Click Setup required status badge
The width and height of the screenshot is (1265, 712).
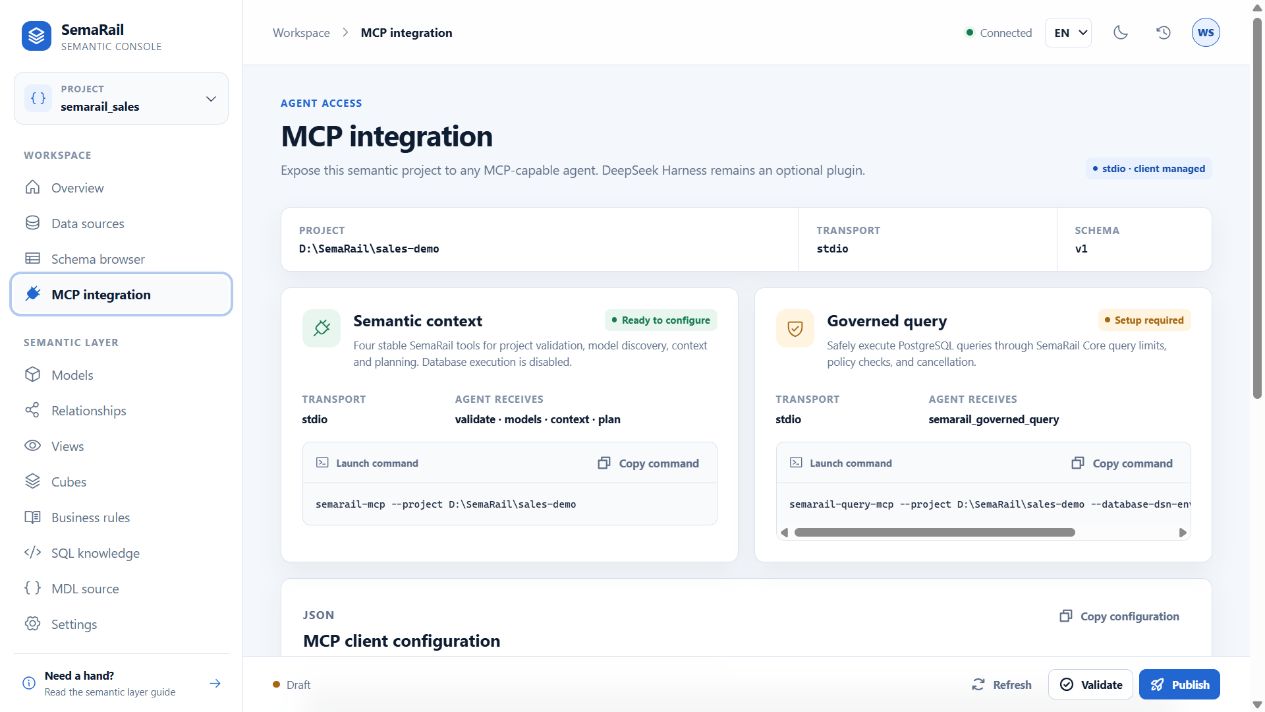pos(1144,320)
